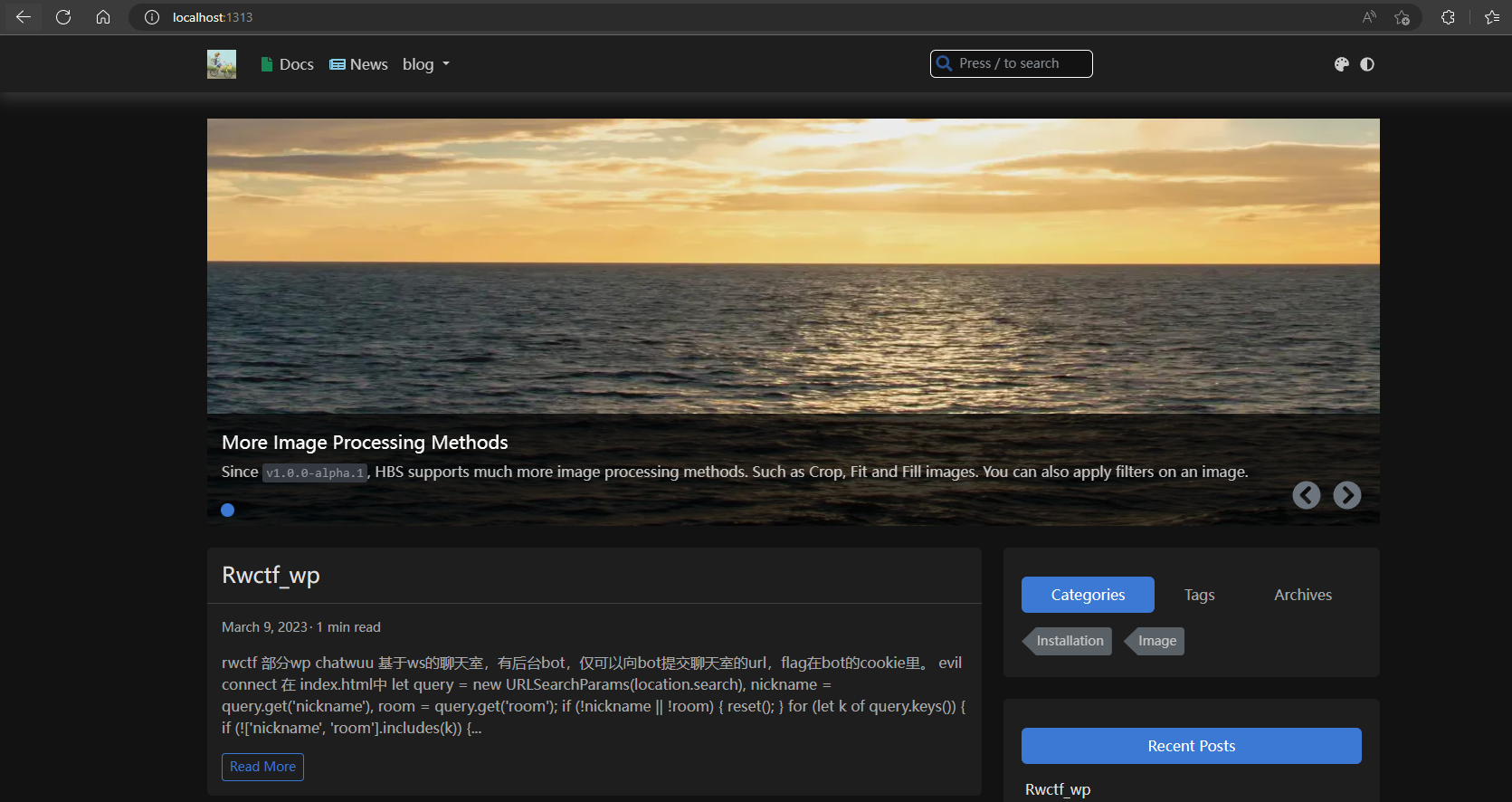Open the News navigation link

(358, 64)
